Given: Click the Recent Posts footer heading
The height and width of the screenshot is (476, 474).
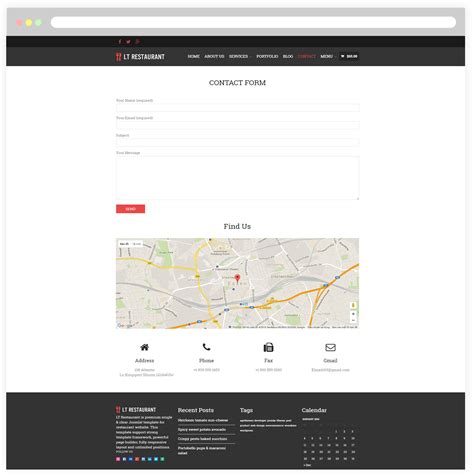Looking at the screenshot, I should [196, 410].
